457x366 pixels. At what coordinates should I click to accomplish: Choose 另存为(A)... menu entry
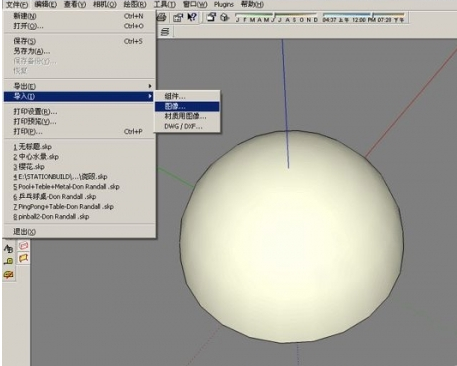[79, 51]
